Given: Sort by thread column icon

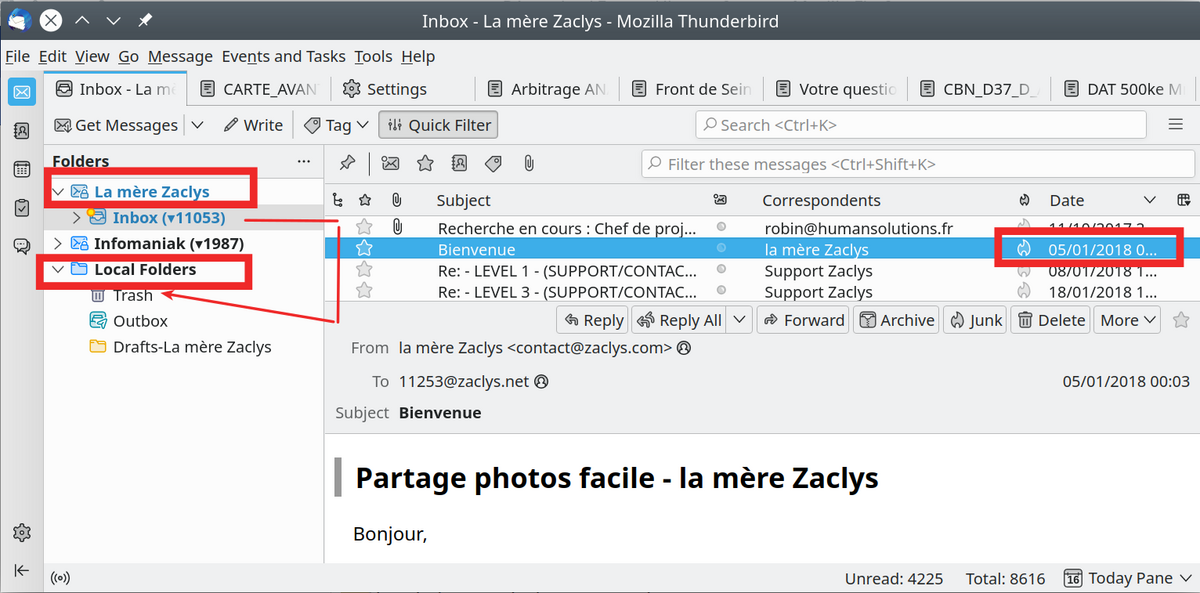Looking at the screenshot, I should coord(337,200).
